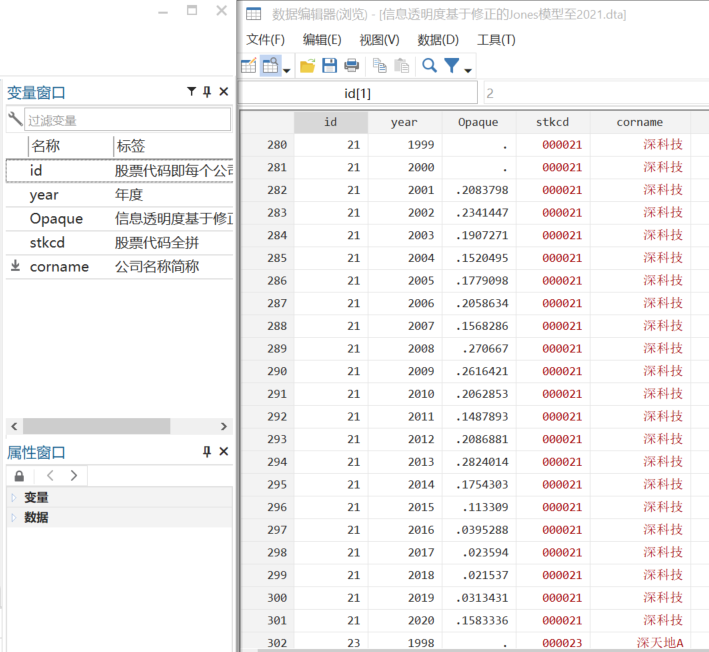The image size is (709, 652).
Task: Open the filter observations dropdown arrow
Action: [468, 70]
